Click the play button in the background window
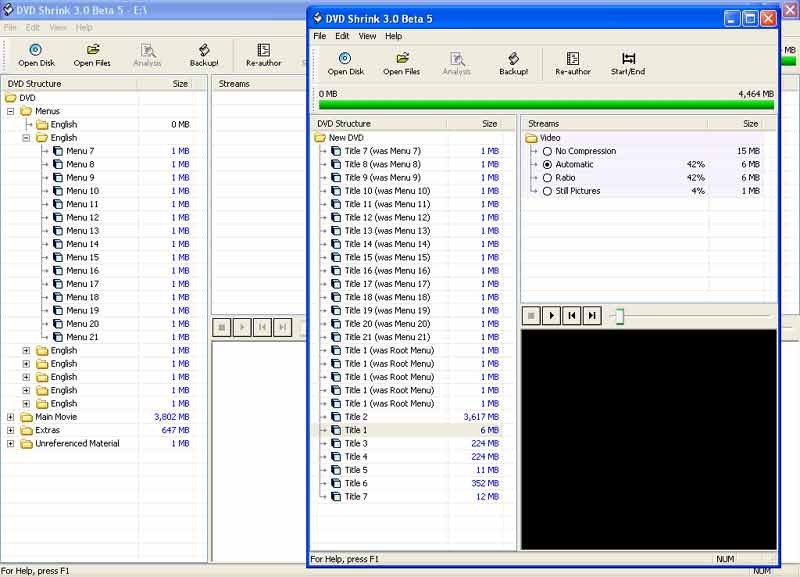Viewport: 800px width, 577px height. [x=242, y=327]
